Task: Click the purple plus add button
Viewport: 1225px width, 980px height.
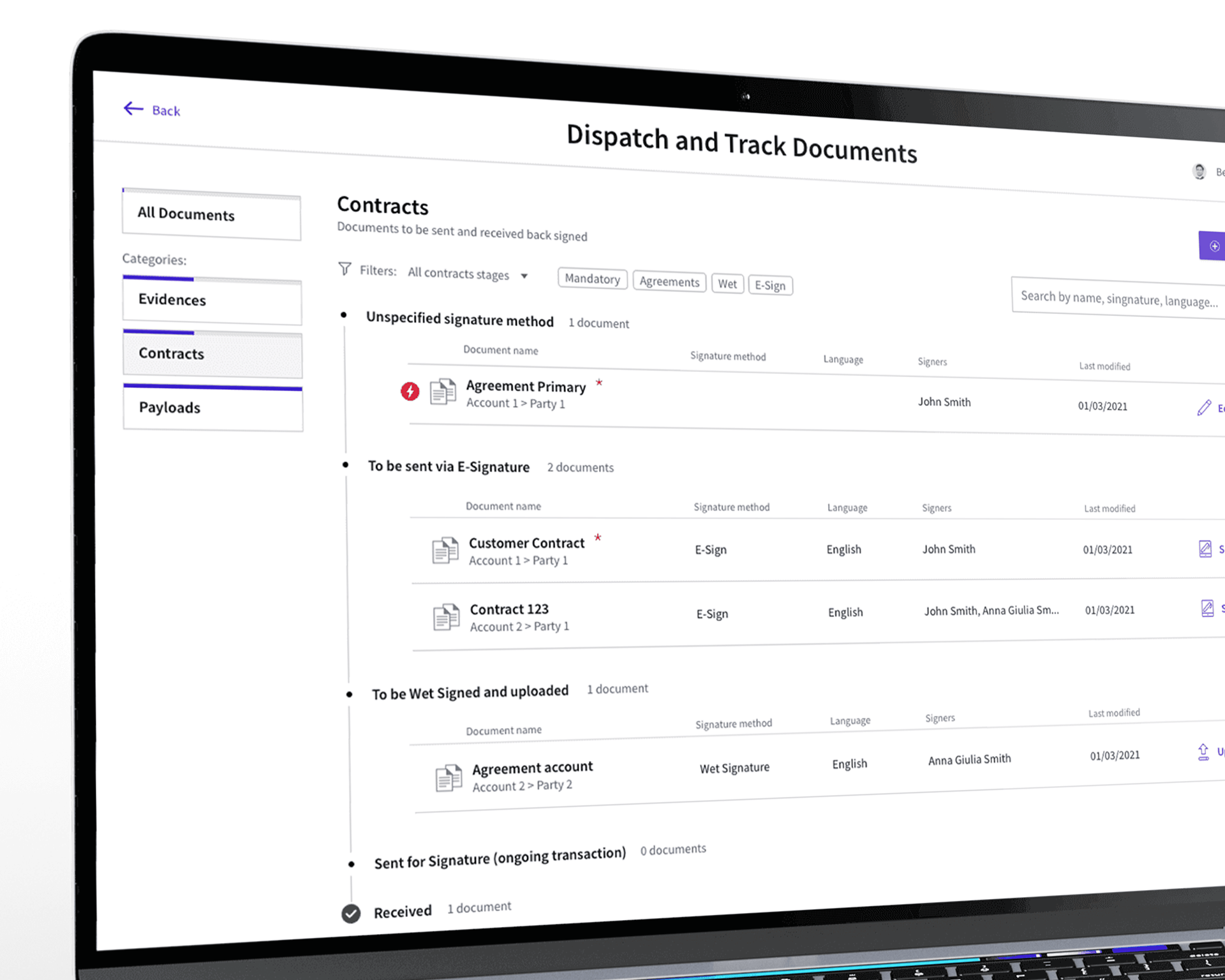Action: 1214,246
